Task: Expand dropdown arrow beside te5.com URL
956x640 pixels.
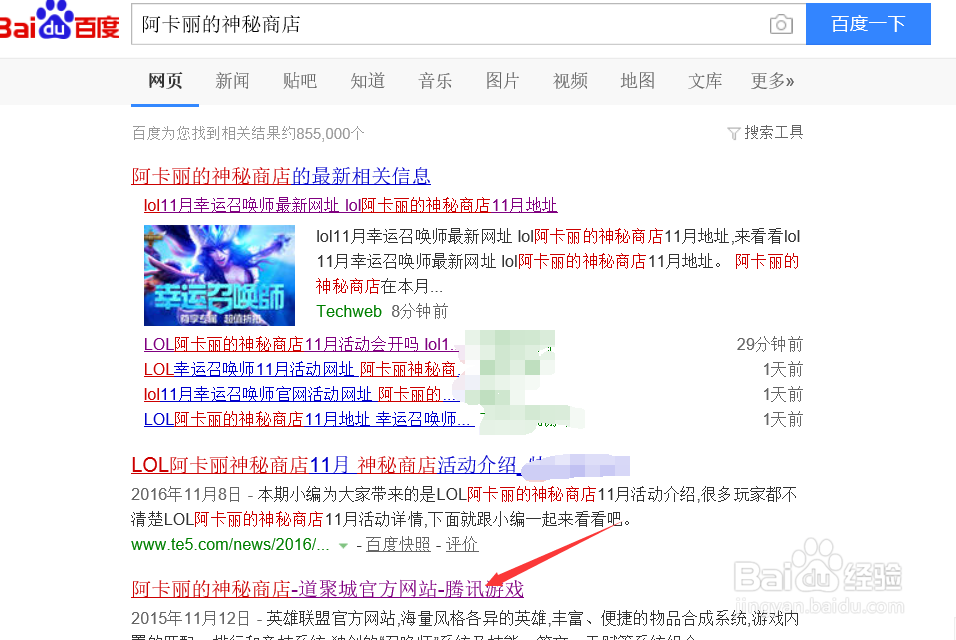Action: coord(343,546)
